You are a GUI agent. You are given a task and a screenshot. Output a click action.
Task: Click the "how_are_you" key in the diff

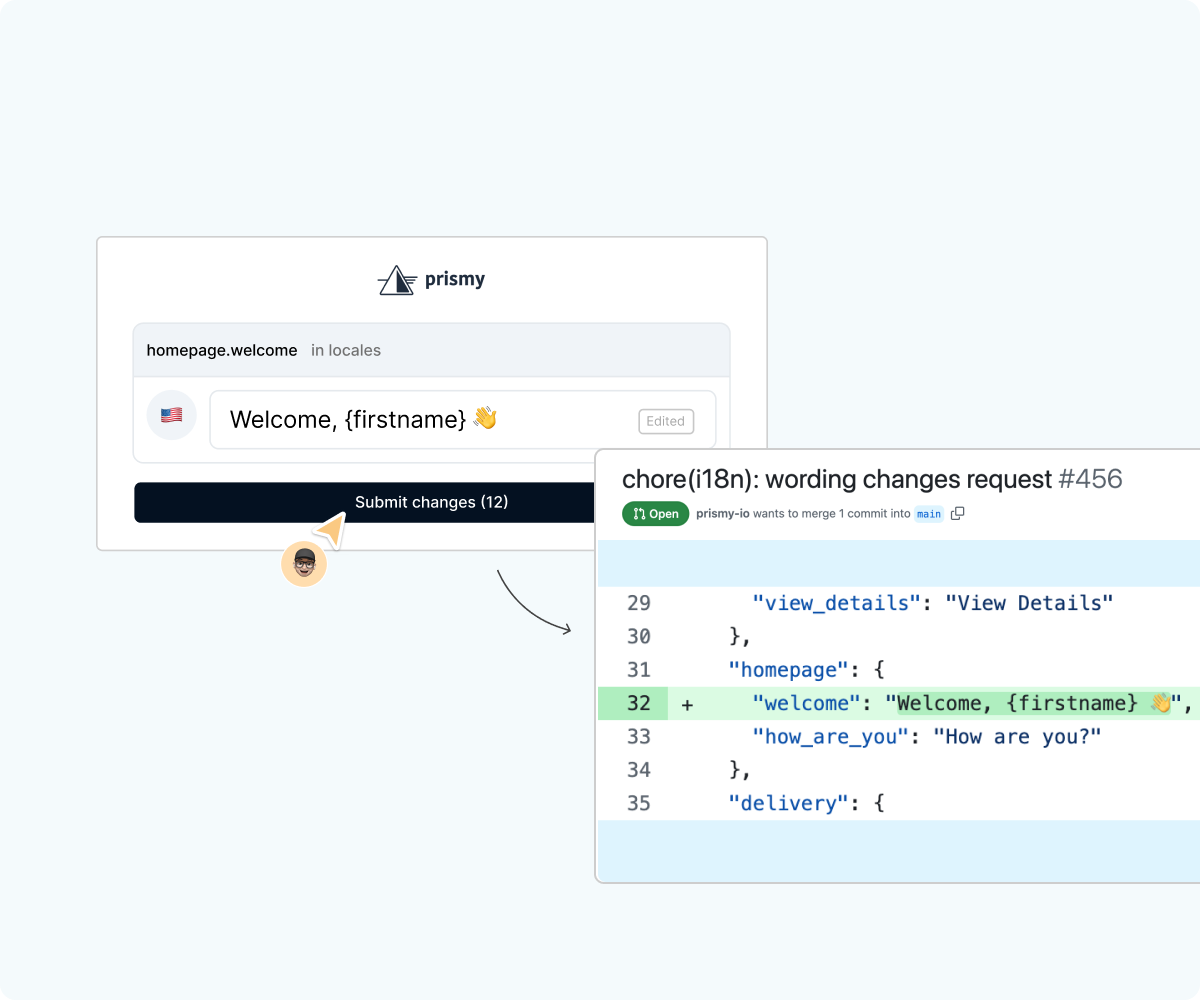tap(831, 737)
